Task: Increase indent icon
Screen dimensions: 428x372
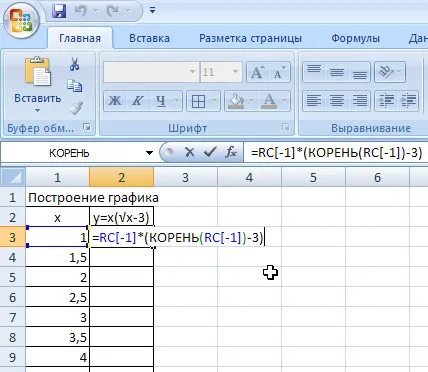Action: click(408, 101)
